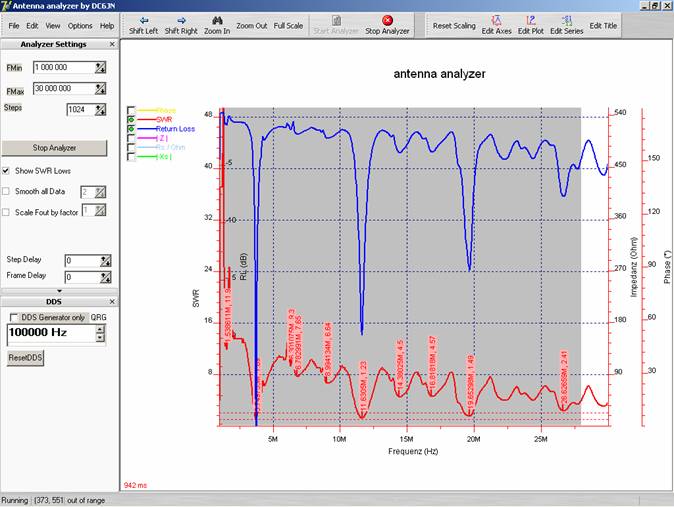Open Edit Axes from the toolbar
674x507 pixels.
(x=496, y=19)
